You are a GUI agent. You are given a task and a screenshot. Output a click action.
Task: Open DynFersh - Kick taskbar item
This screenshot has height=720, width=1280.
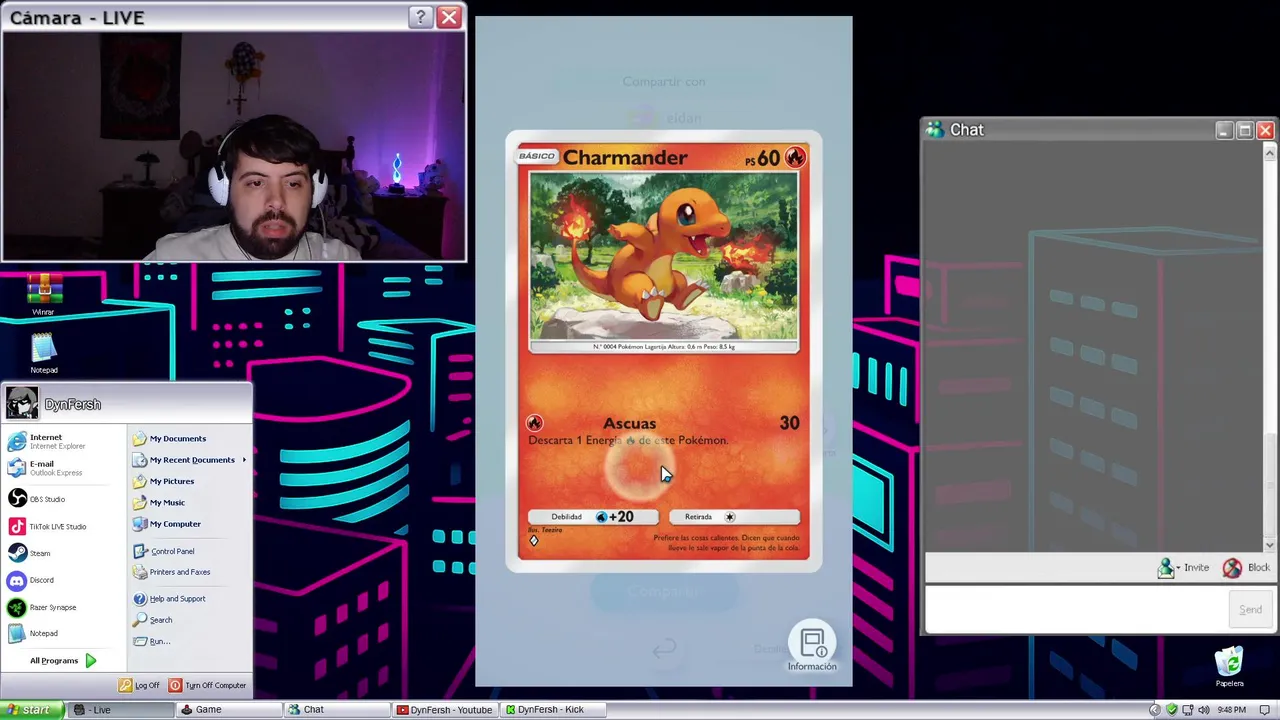(x=552, y=710)
